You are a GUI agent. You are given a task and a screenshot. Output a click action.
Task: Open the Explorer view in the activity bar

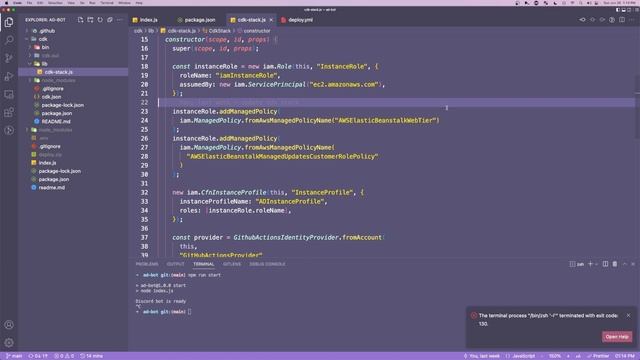click(x=9, y=22)
